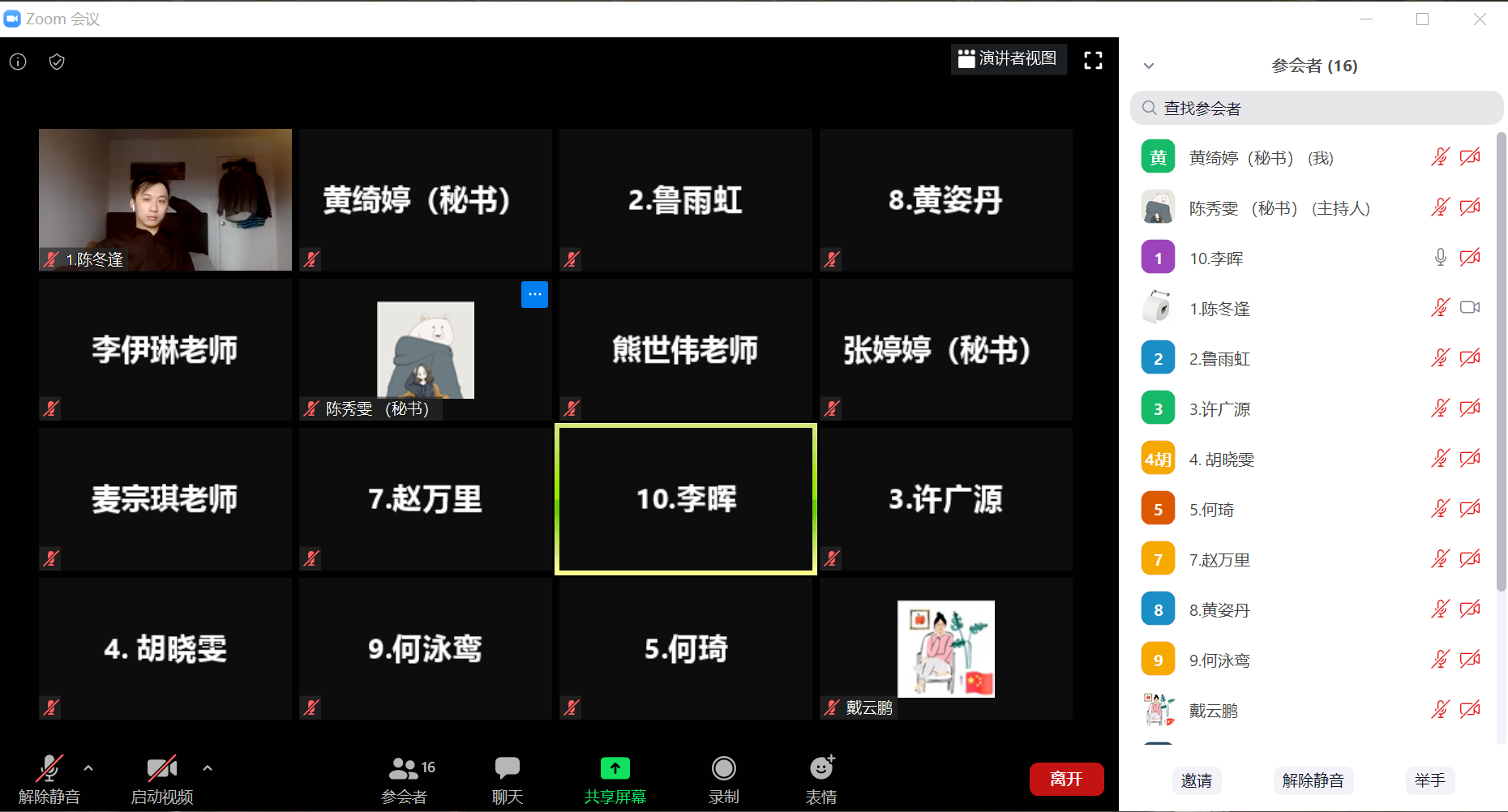Open more options on 陈秀雯 video tile
Screen dimensions: 1508x812
pos(534,294)
